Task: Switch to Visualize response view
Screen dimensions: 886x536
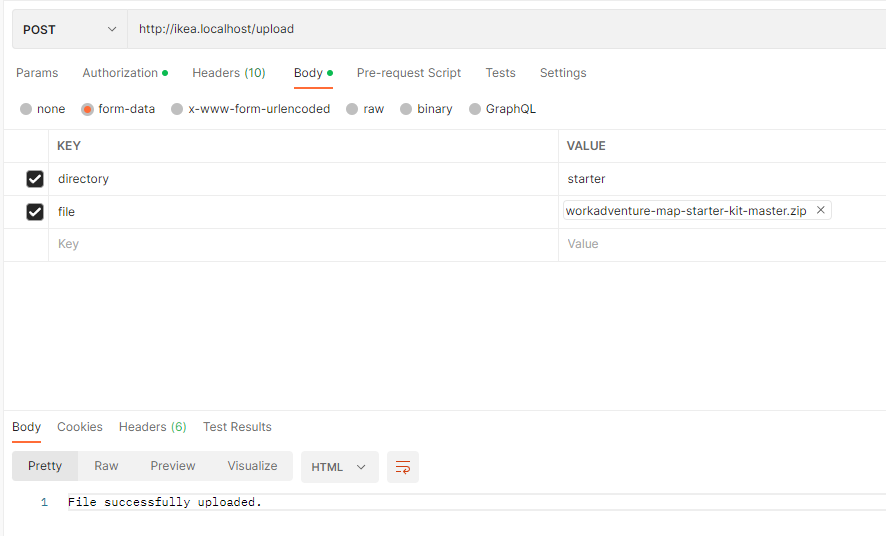Action: coord(252,466)
